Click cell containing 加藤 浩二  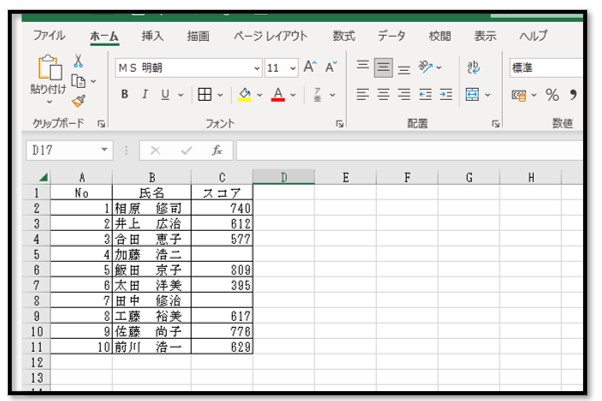(152, 254)
